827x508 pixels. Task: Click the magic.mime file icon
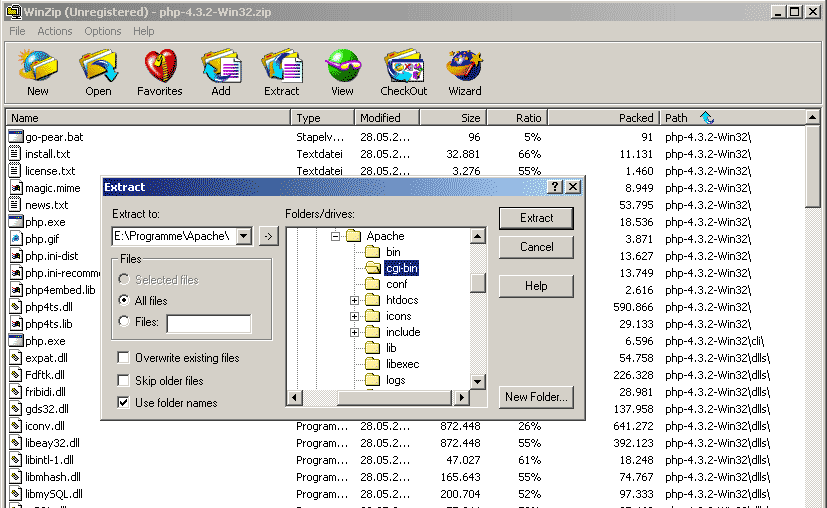(16, 188)
